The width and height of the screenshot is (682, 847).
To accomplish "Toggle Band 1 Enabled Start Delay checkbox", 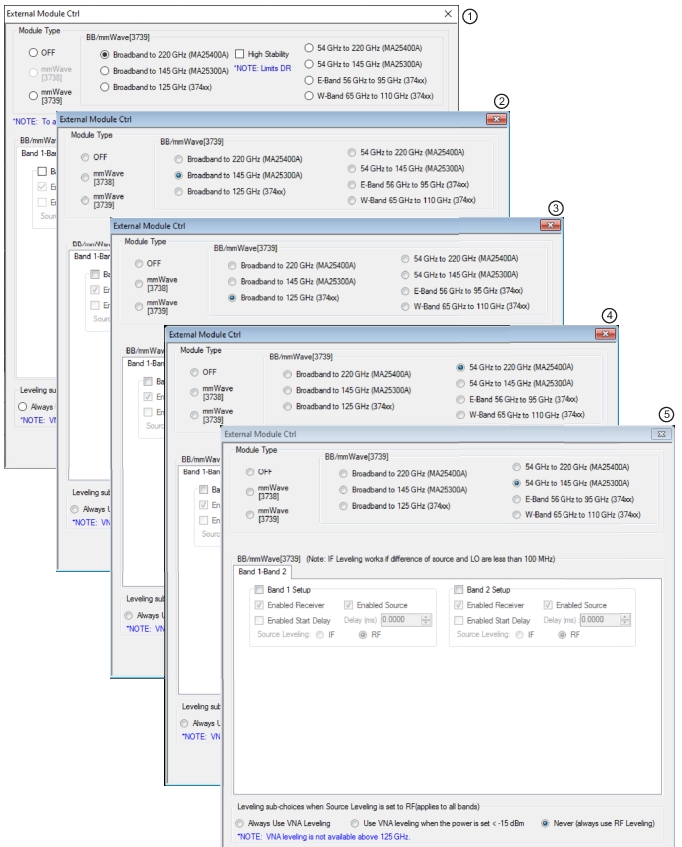I will tap(259, 621).
